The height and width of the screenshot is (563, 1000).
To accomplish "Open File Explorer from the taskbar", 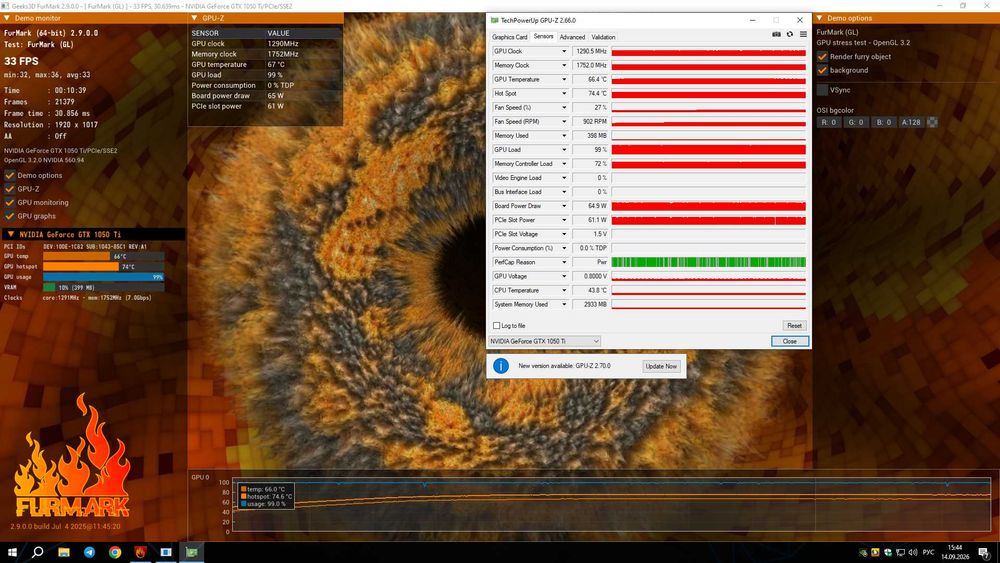I will [64, 552].
